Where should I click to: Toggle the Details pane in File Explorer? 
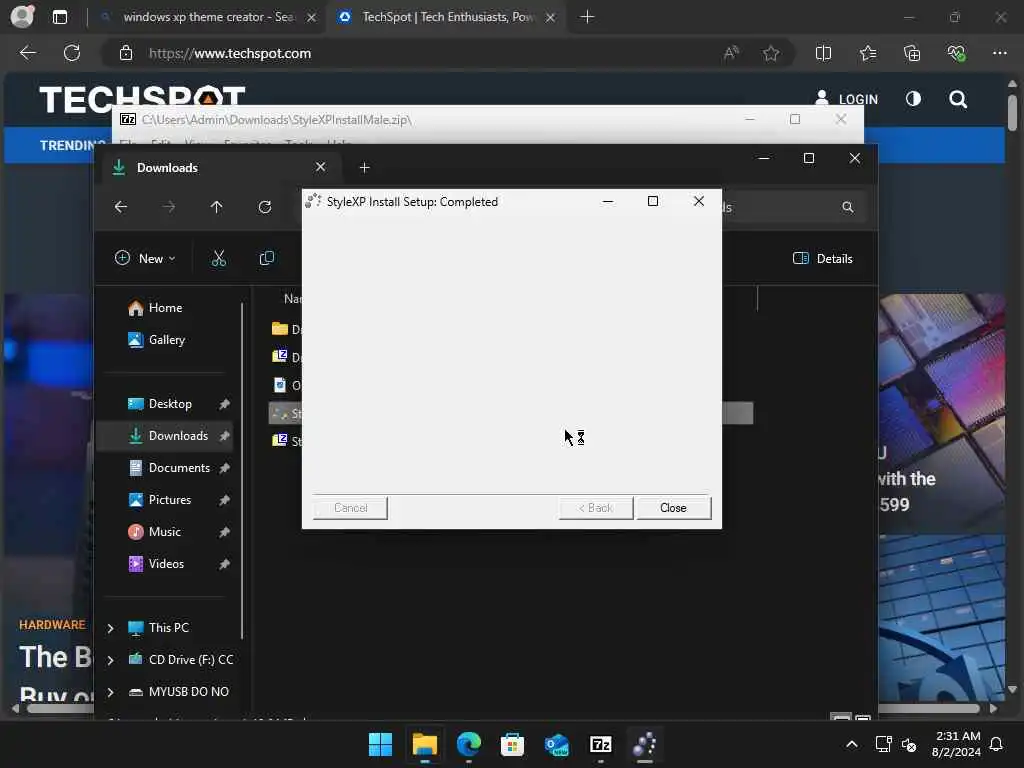tap(823, 259)
